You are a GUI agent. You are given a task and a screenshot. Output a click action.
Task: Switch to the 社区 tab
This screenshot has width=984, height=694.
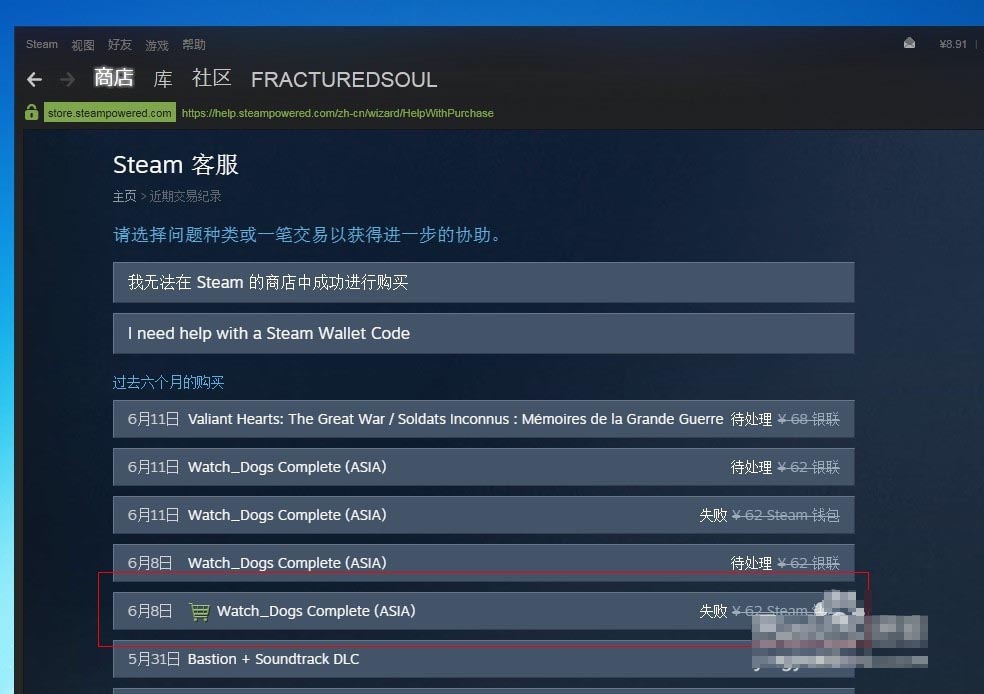pyautogui.click(x=211, y=78)
